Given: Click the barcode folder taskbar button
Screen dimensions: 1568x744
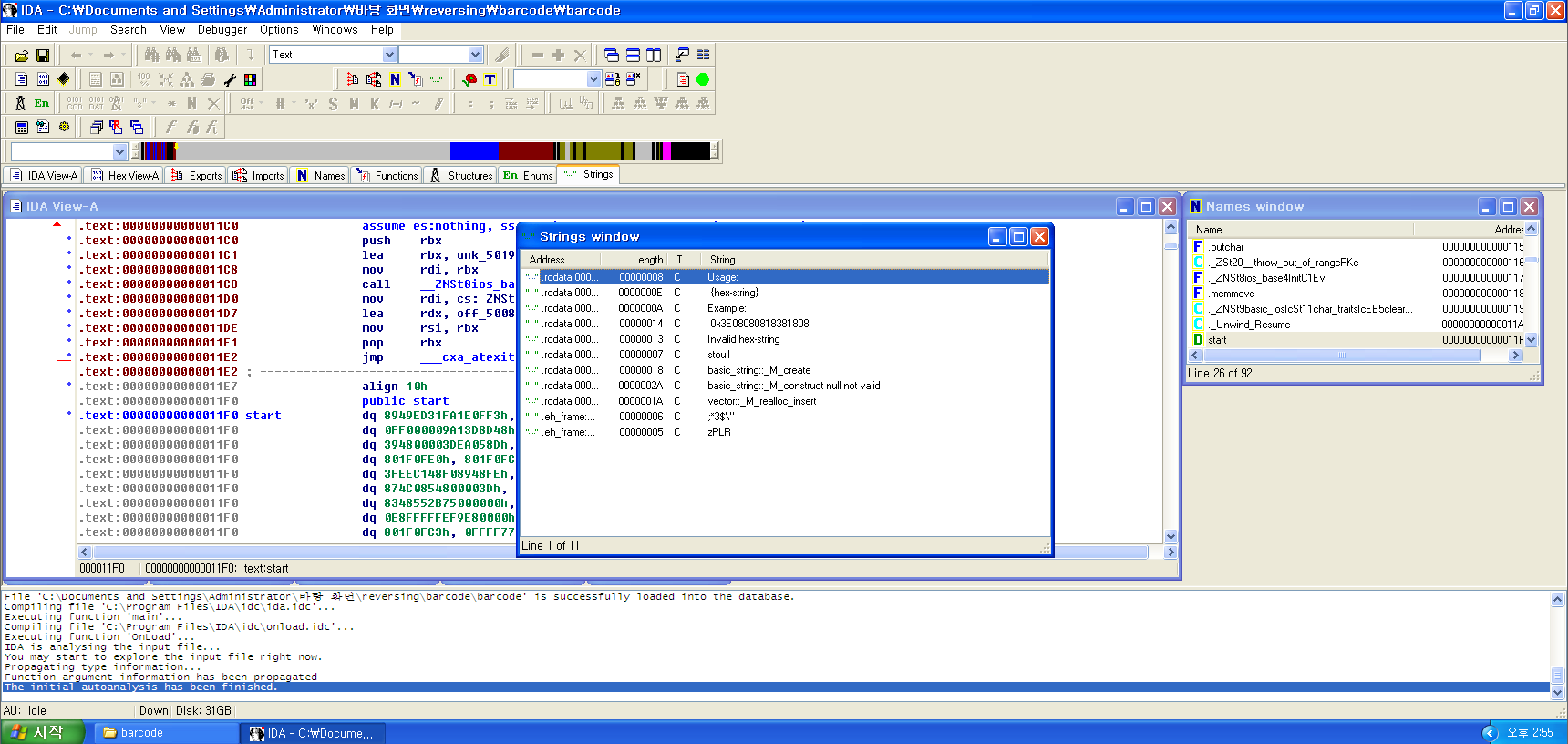Looking at the screenshot, I should (141, 733).
